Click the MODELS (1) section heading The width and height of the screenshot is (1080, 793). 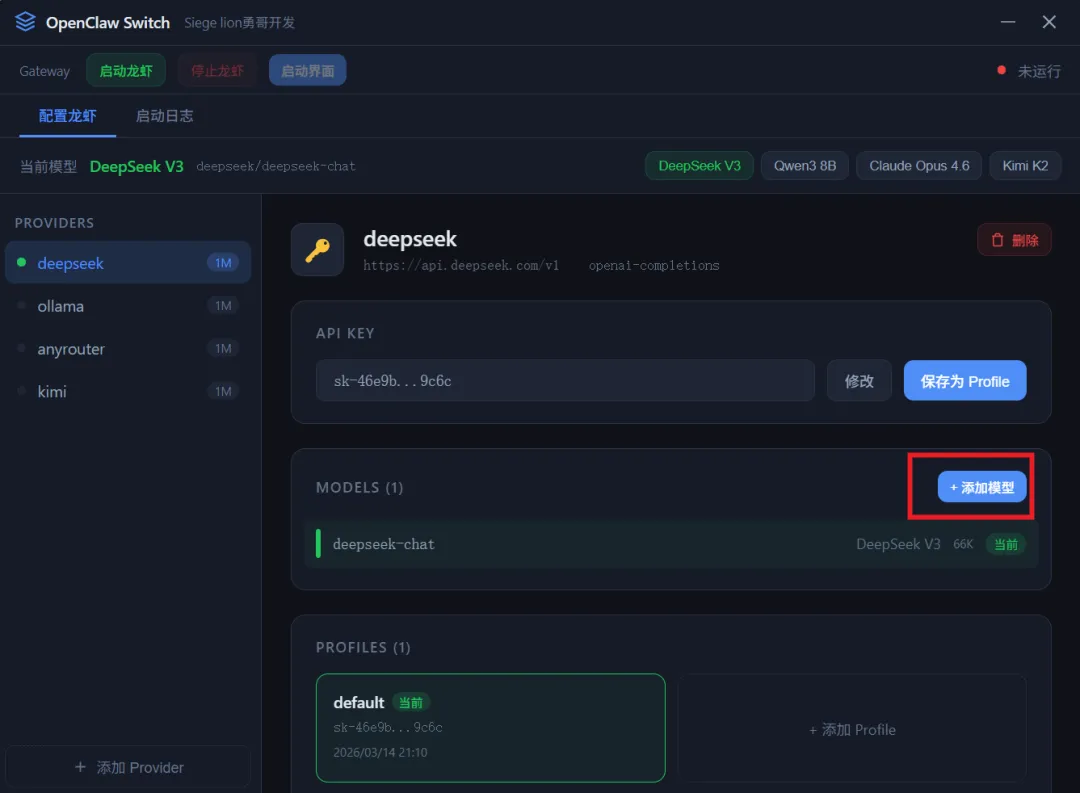(x=360, y=487)
